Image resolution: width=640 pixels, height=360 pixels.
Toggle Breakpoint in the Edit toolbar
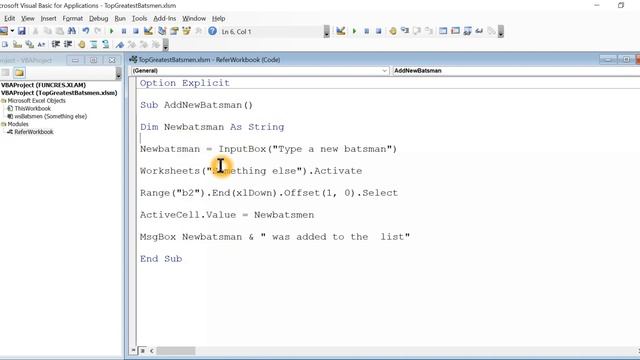click(82, 44)
